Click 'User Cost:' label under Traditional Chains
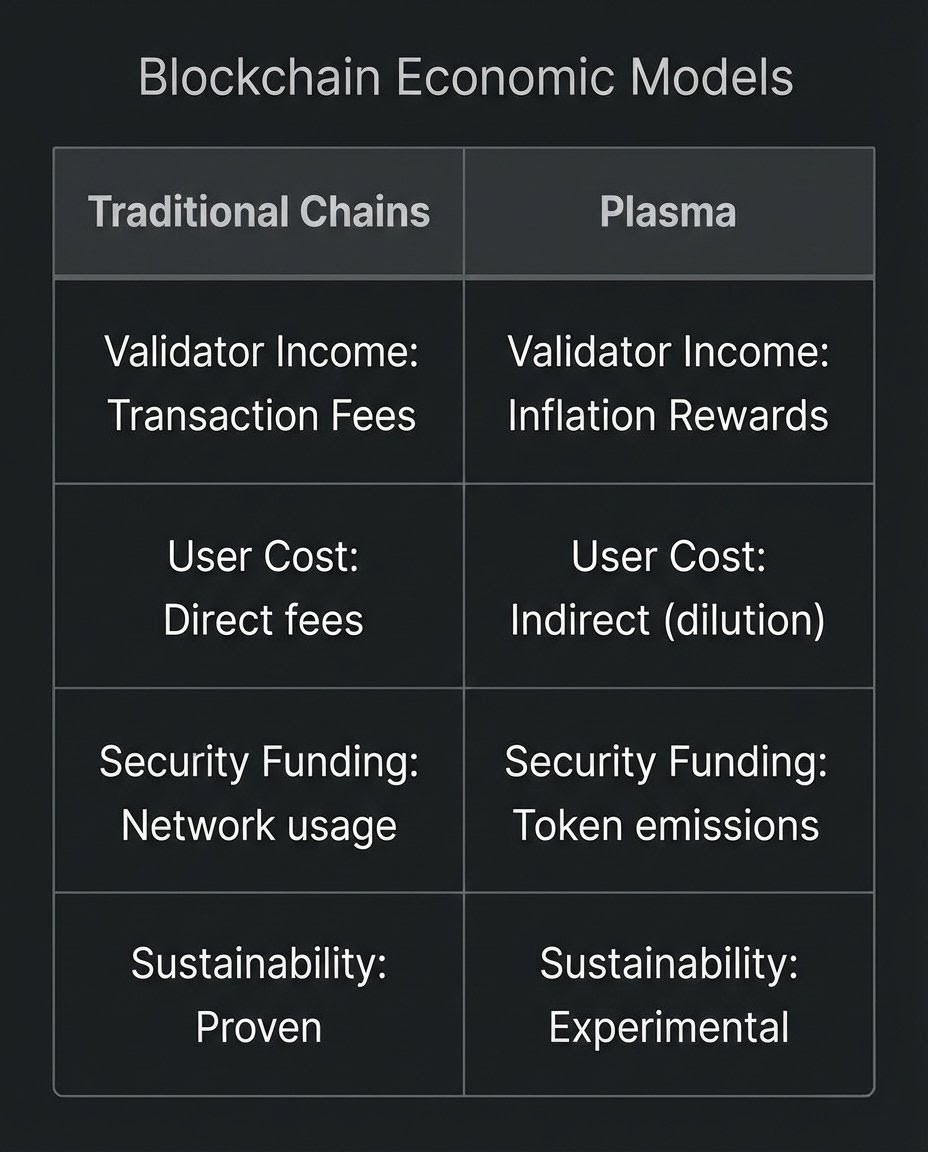This screenshot has width=928, height=1152. coord(263,556)
